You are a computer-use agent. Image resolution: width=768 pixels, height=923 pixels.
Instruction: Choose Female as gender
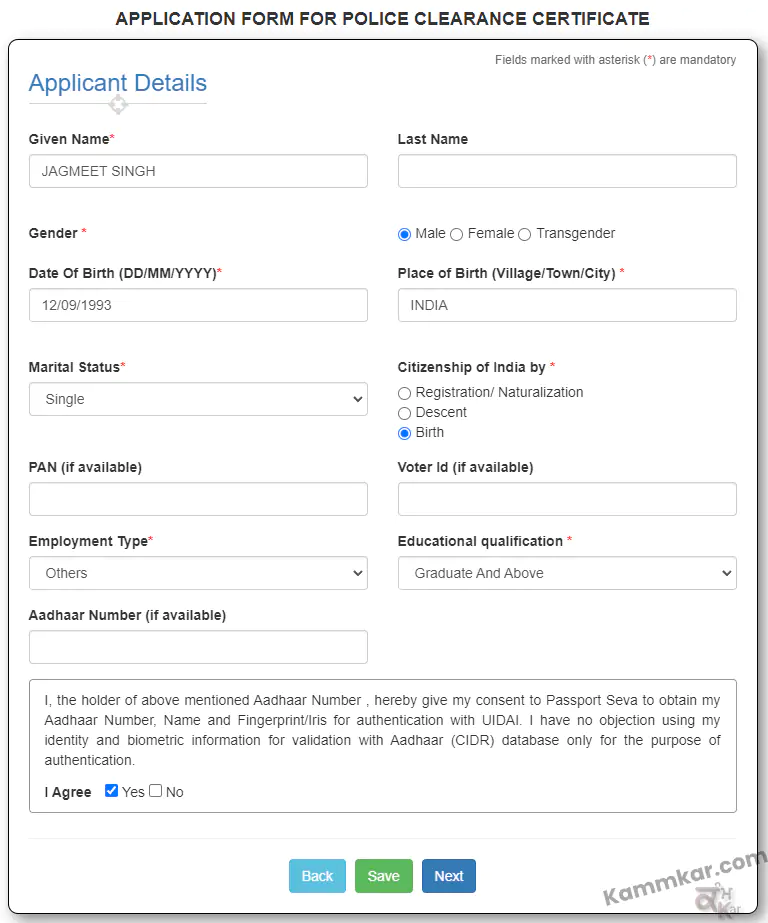pos(457,234)
